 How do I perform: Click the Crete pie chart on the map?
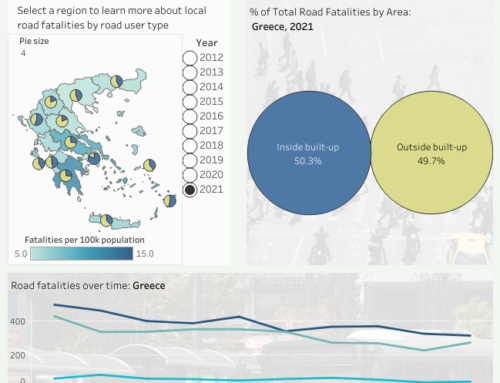(x=106, y=220)
